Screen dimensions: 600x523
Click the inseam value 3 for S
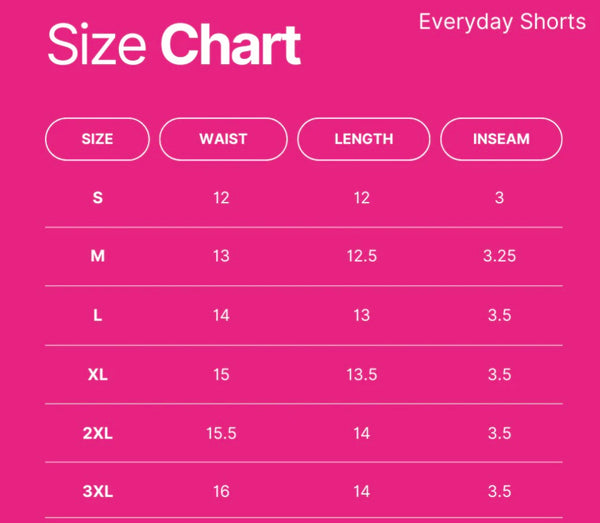pyautogui.click(x=499, y=198)
